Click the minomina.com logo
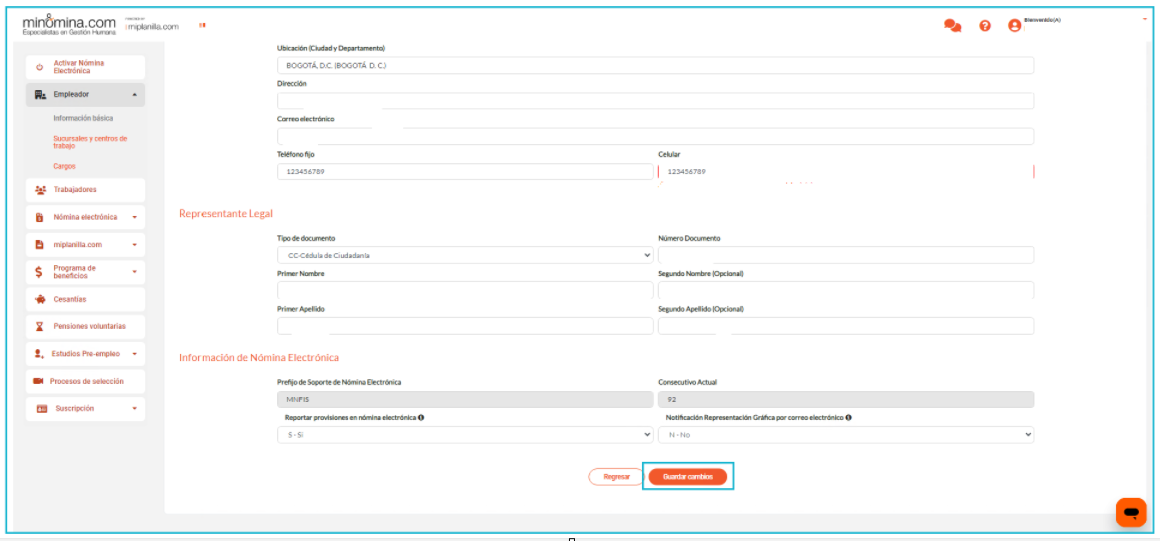1160x541 pixels. (x=69, y=24)
